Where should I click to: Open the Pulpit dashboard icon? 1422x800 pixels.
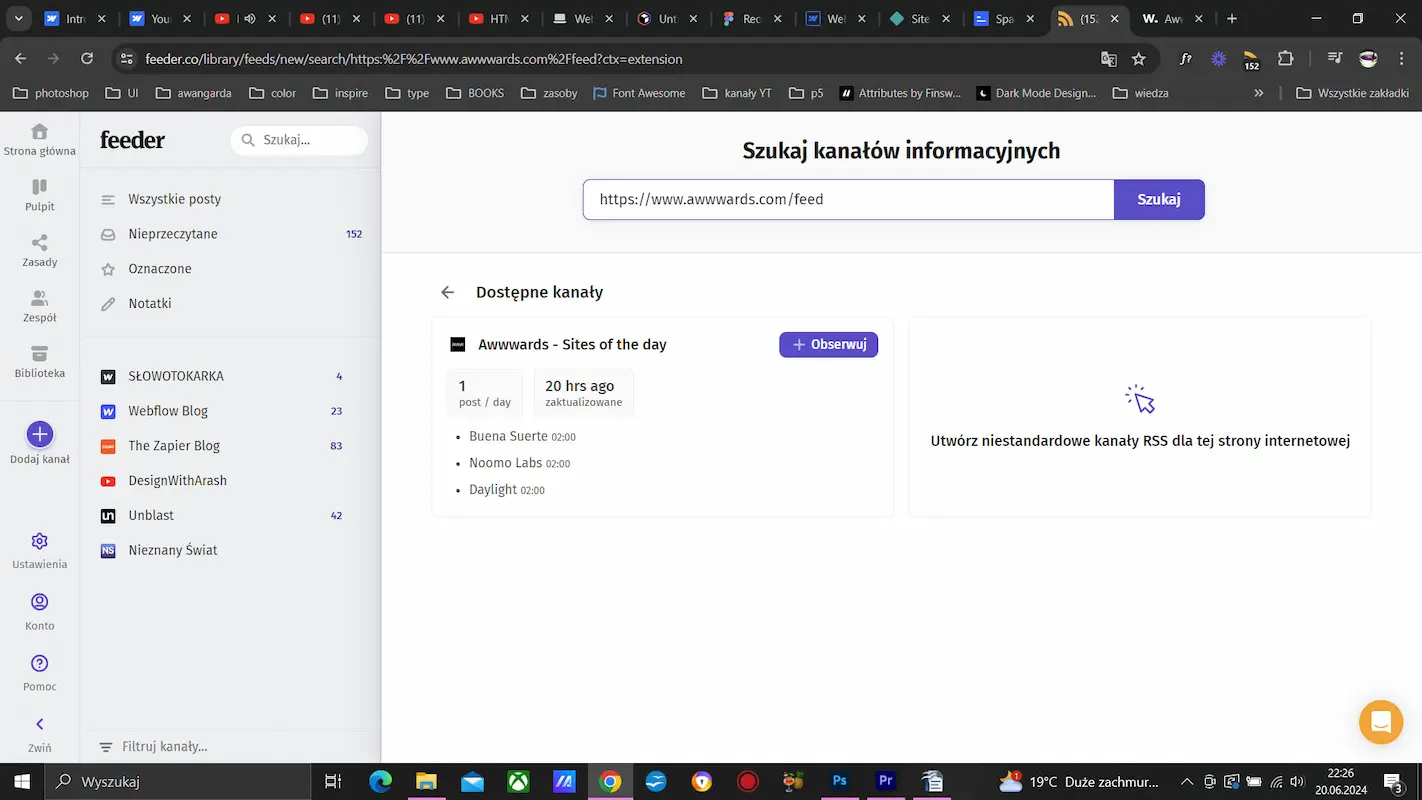(x=39, y=195)
